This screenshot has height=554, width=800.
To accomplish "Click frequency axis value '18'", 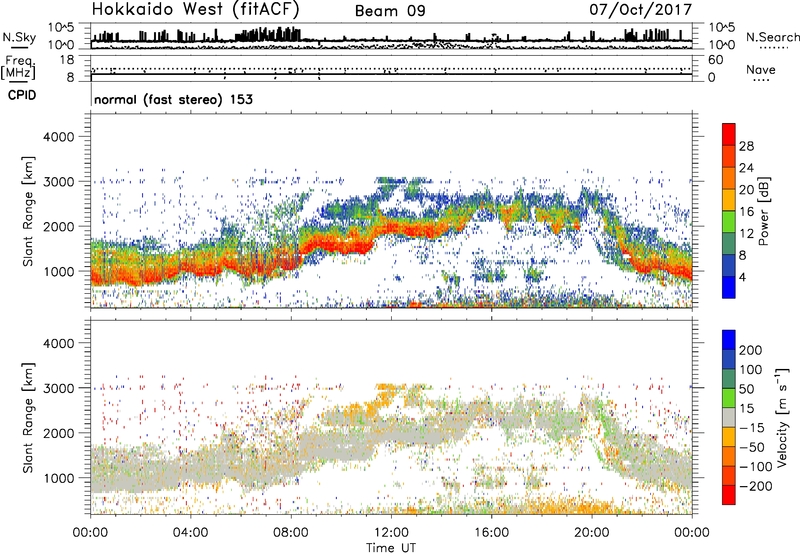I will coord(67,60).
